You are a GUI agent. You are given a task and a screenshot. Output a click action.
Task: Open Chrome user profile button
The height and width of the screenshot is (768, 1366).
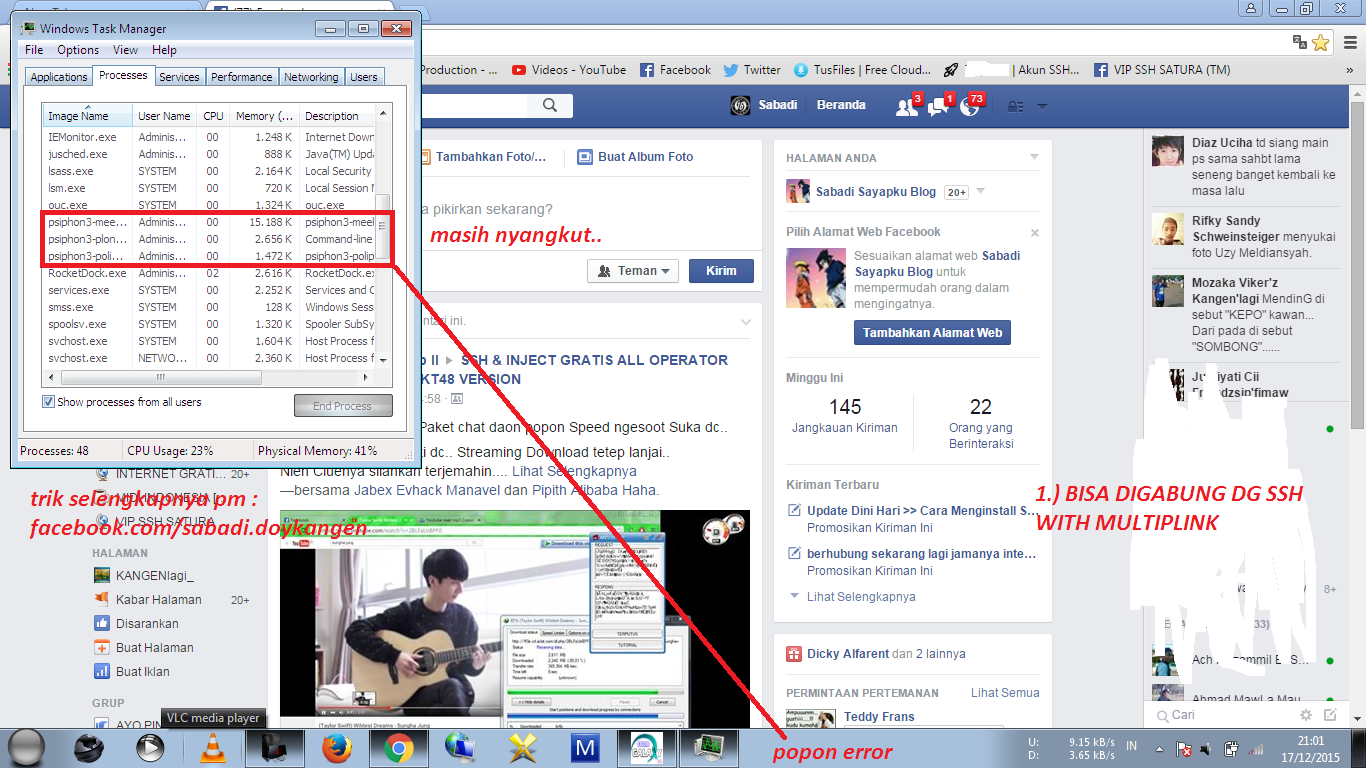coord(1252,8)
